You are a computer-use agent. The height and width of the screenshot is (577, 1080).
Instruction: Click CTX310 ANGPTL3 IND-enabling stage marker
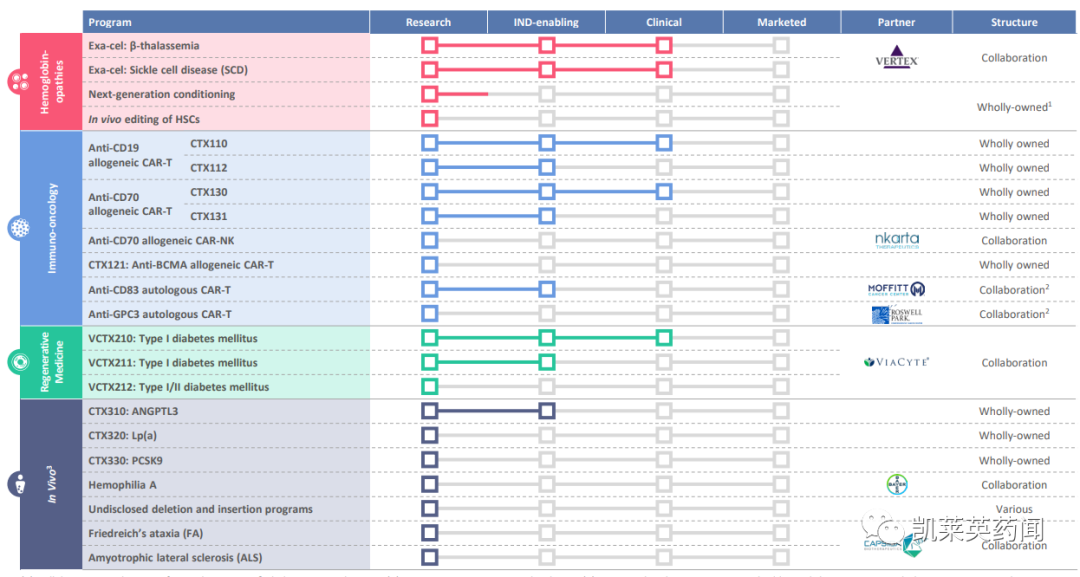click(546, 411)
